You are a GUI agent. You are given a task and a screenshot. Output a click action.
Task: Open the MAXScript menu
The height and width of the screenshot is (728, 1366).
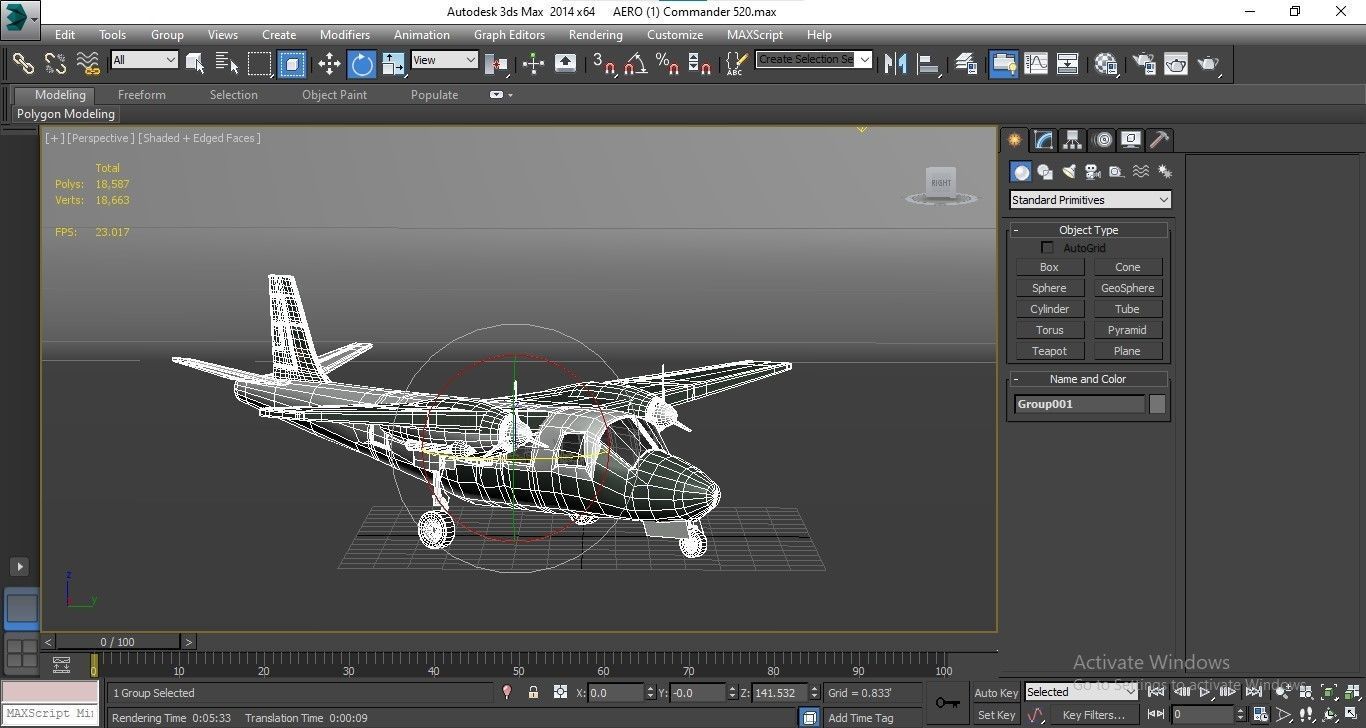[x=755, y=34]
